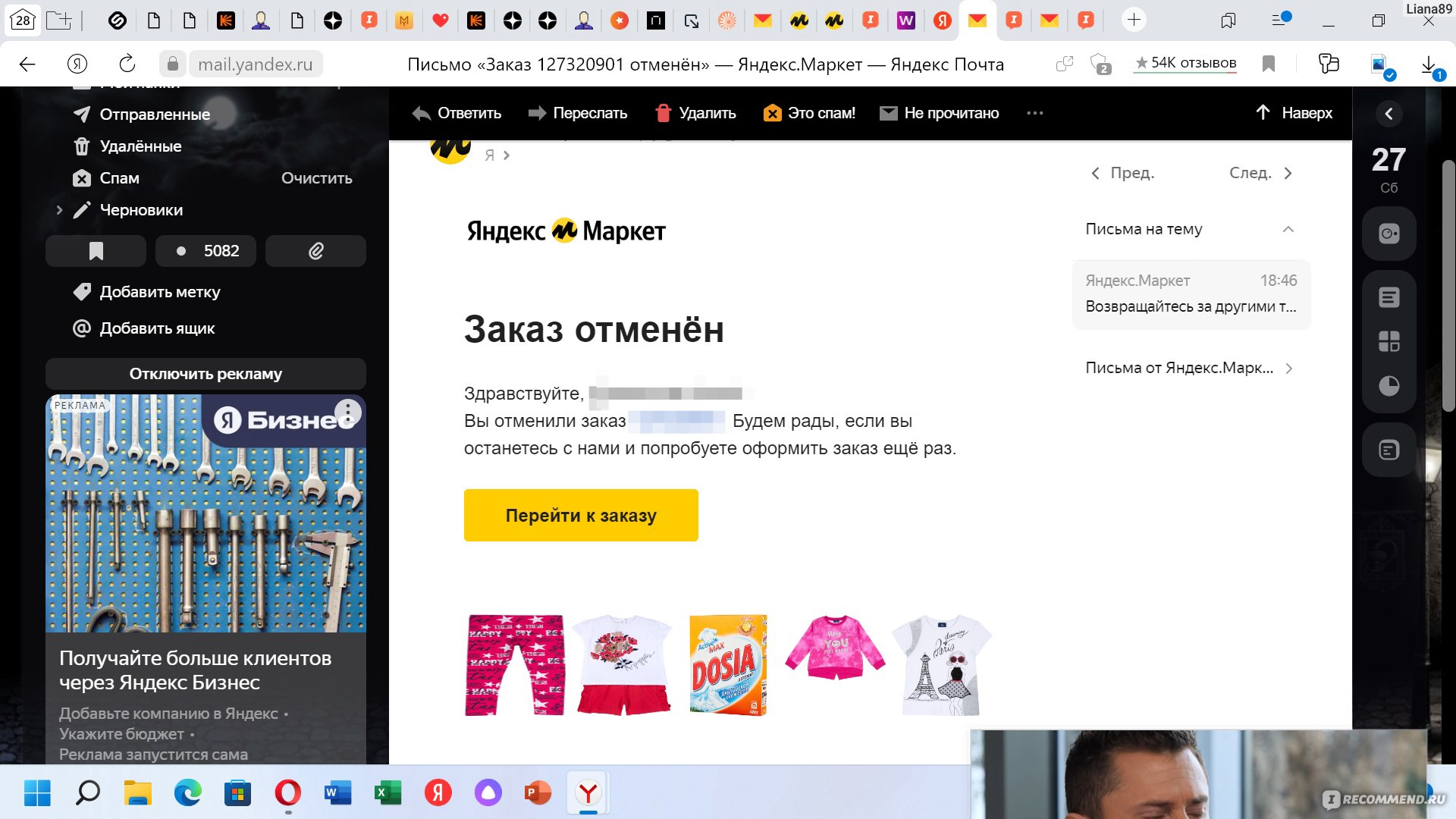
Task: Filter emails with attachments paperclip
Action: tap(315, 251)
